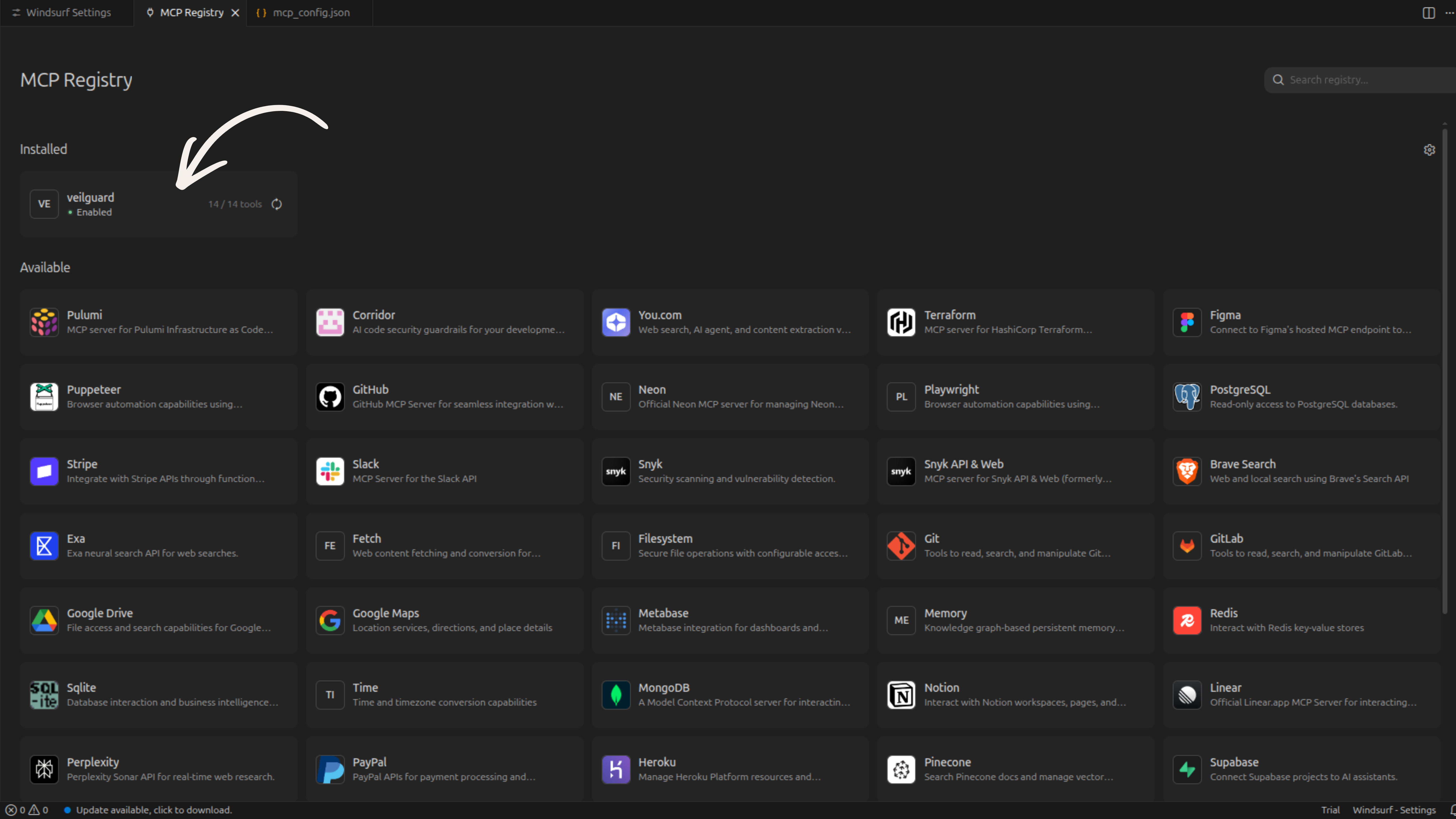
Task: Open the Neon server card
Action: click(730, 397)
